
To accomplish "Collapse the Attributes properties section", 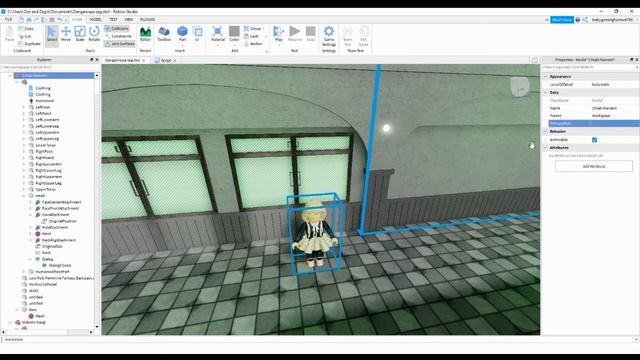I will (x=546, y=148).
